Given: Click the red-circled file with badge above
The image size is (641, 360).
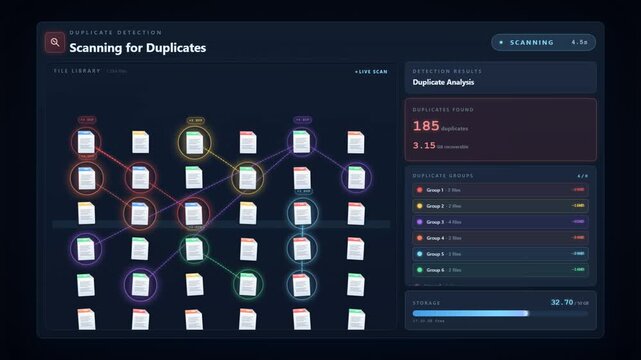Looking at the screenshot, I should (86, 142).
